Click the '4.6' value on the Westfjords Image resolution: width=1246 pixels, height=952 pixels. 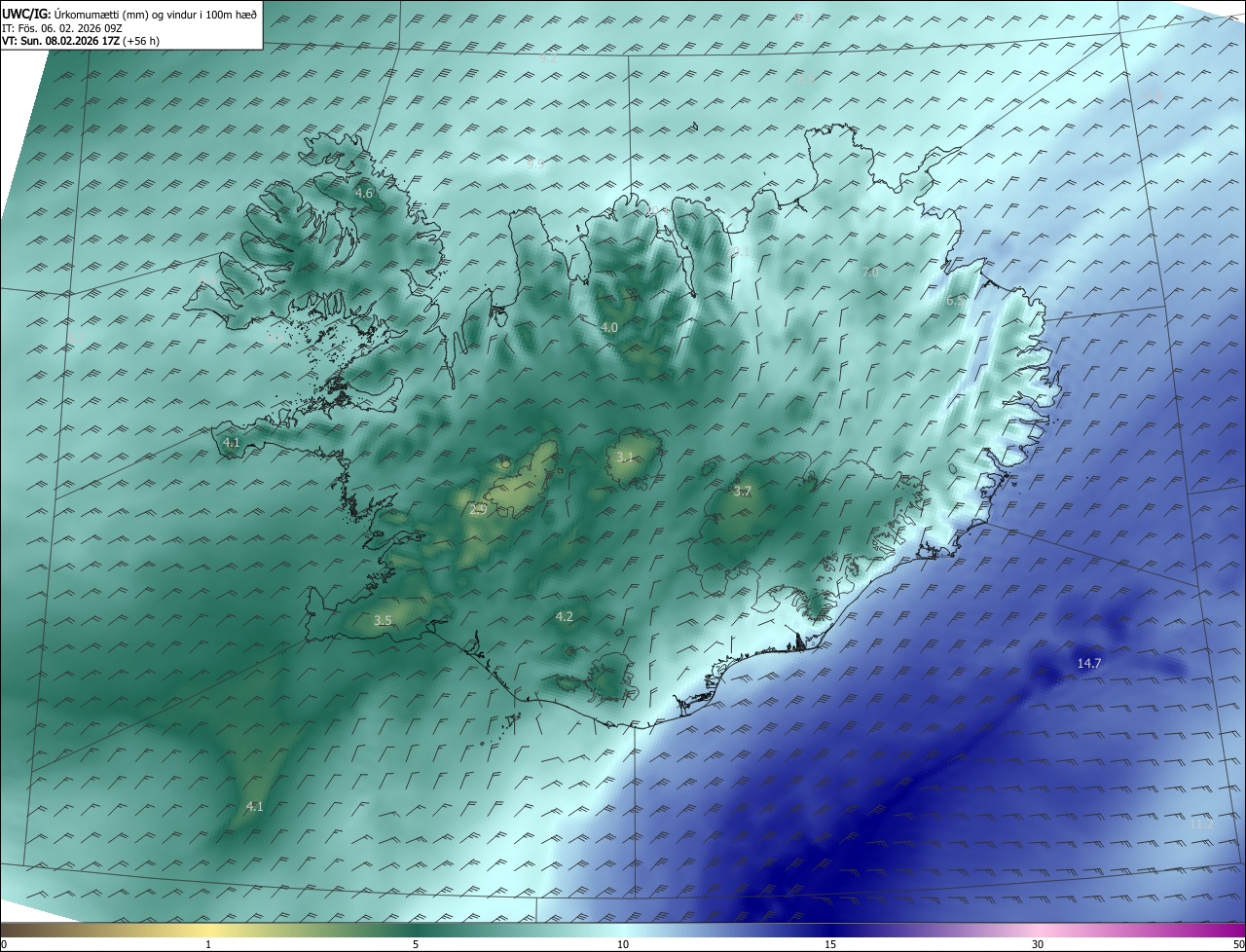point(363,194)
